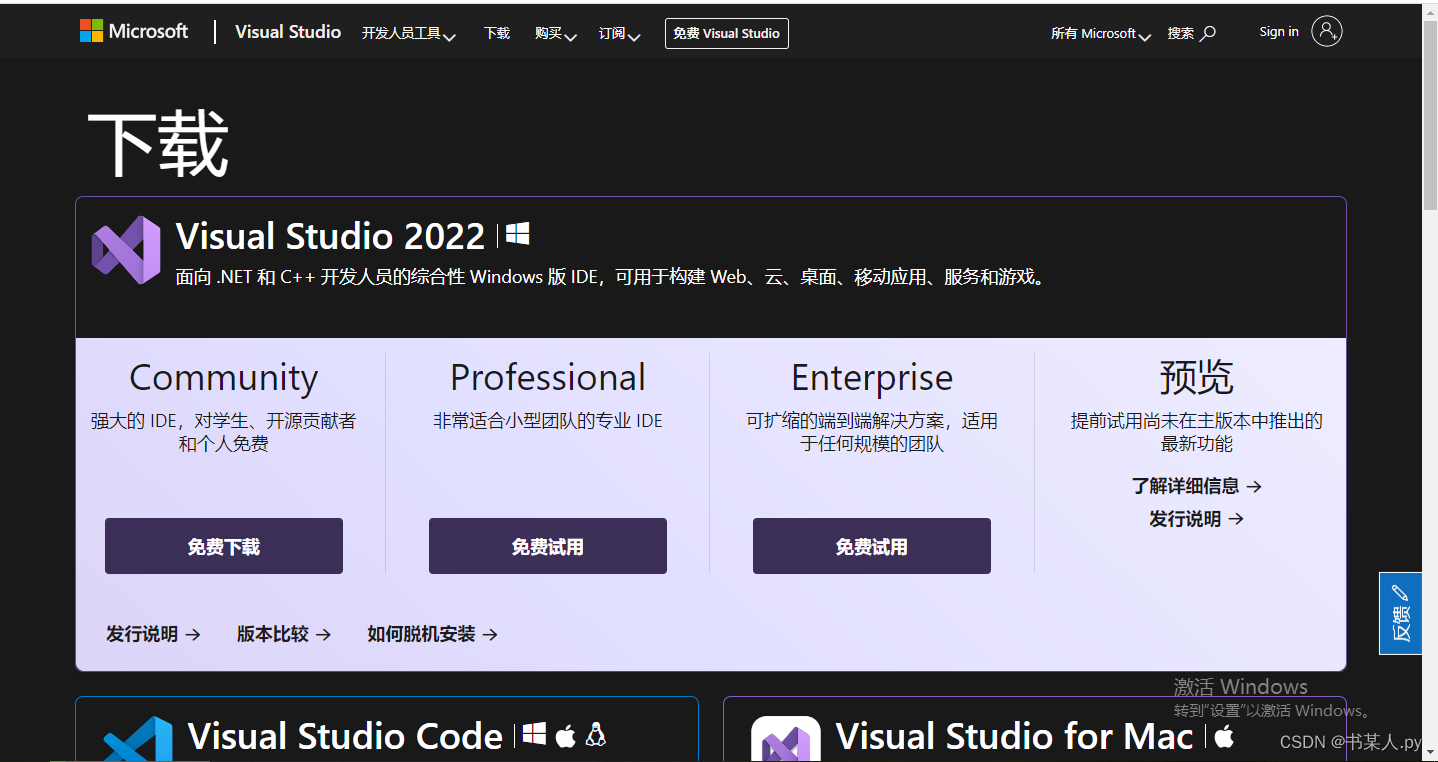The image size is (1438, 762).
Task: Click the 非常适合小型团队的专业 IDE description
Action: tap(548, 421)
